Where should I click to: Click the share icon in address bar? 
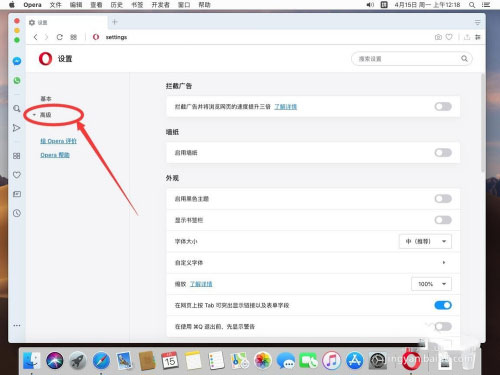click(x=467, y=37)
